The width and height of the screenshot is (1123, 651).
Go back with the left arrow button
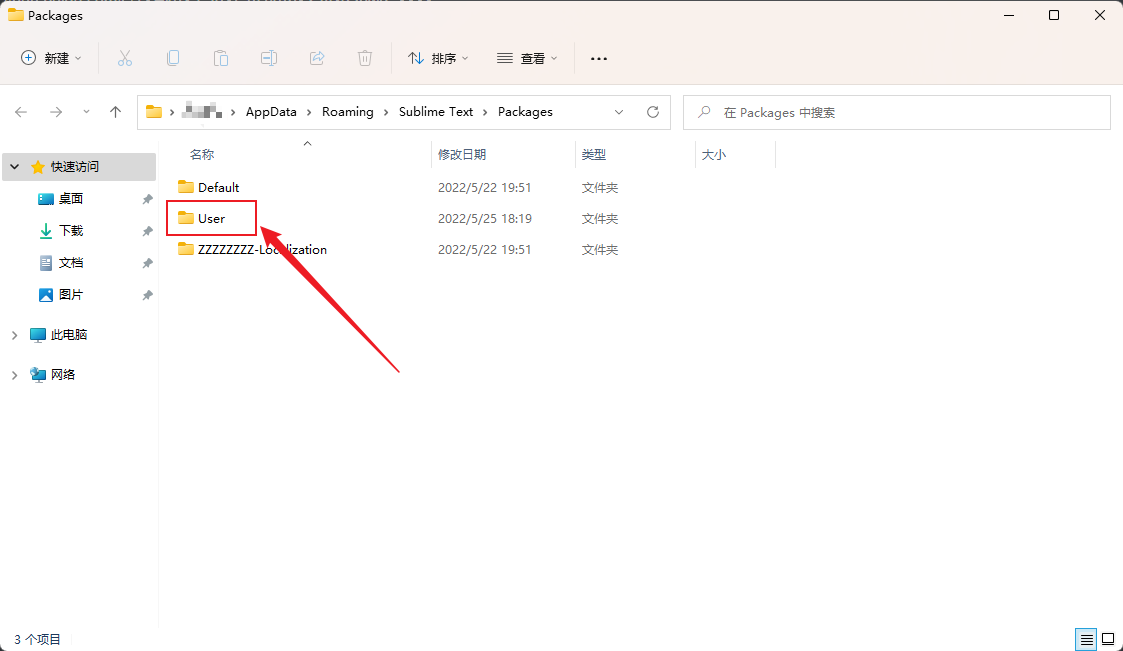pos(21,112)
